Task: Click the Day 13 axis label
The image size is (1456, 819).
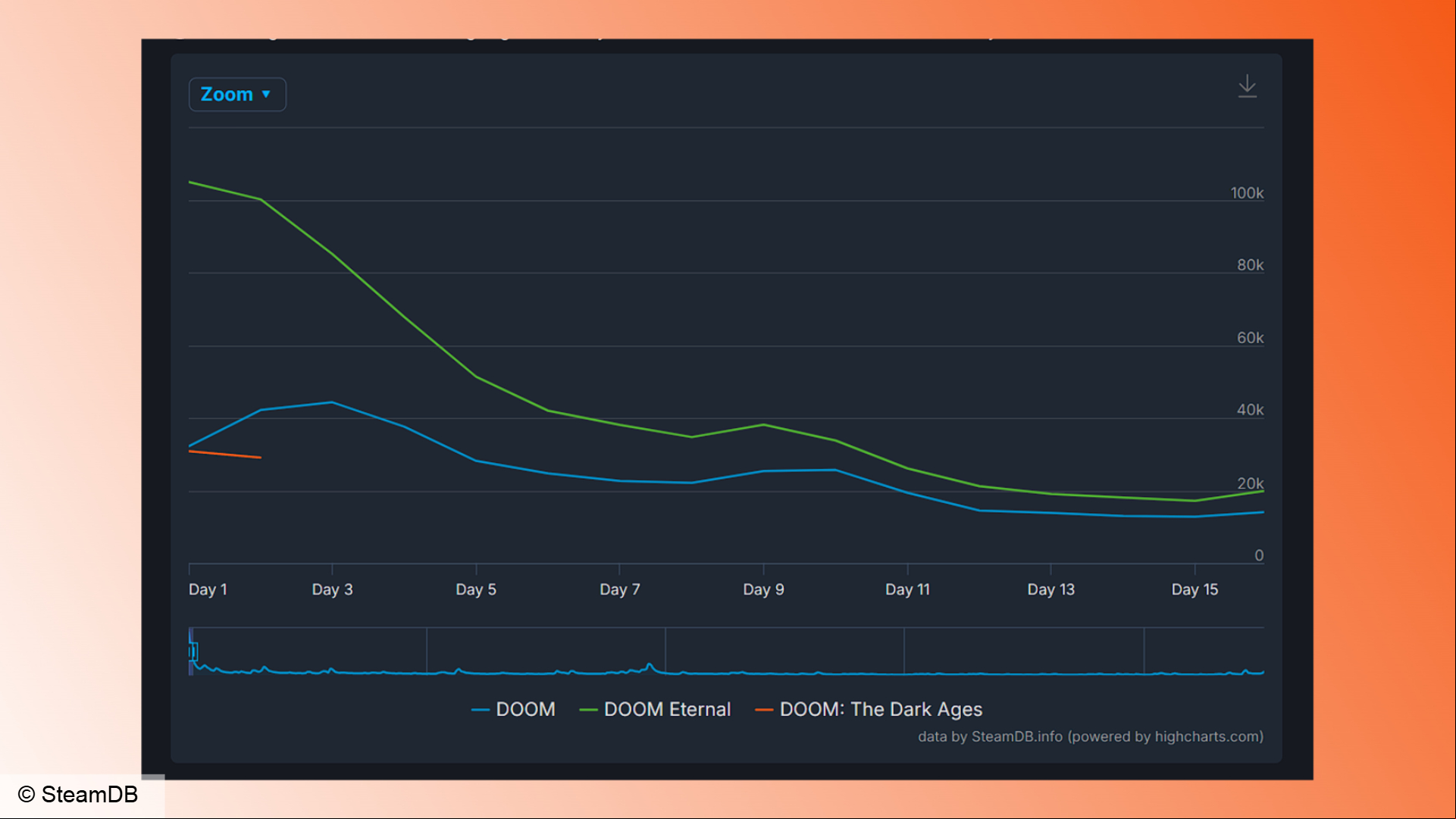Action: click(x=1051, y=589)
